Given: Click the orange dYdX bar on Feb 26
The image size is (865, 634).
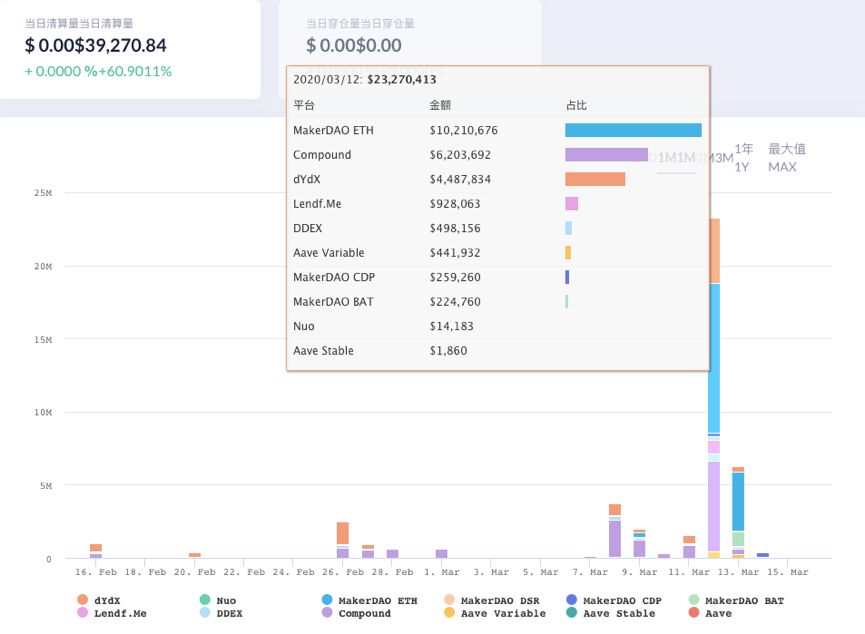Looking at the screenshot, I should click(x=343, y=533).
